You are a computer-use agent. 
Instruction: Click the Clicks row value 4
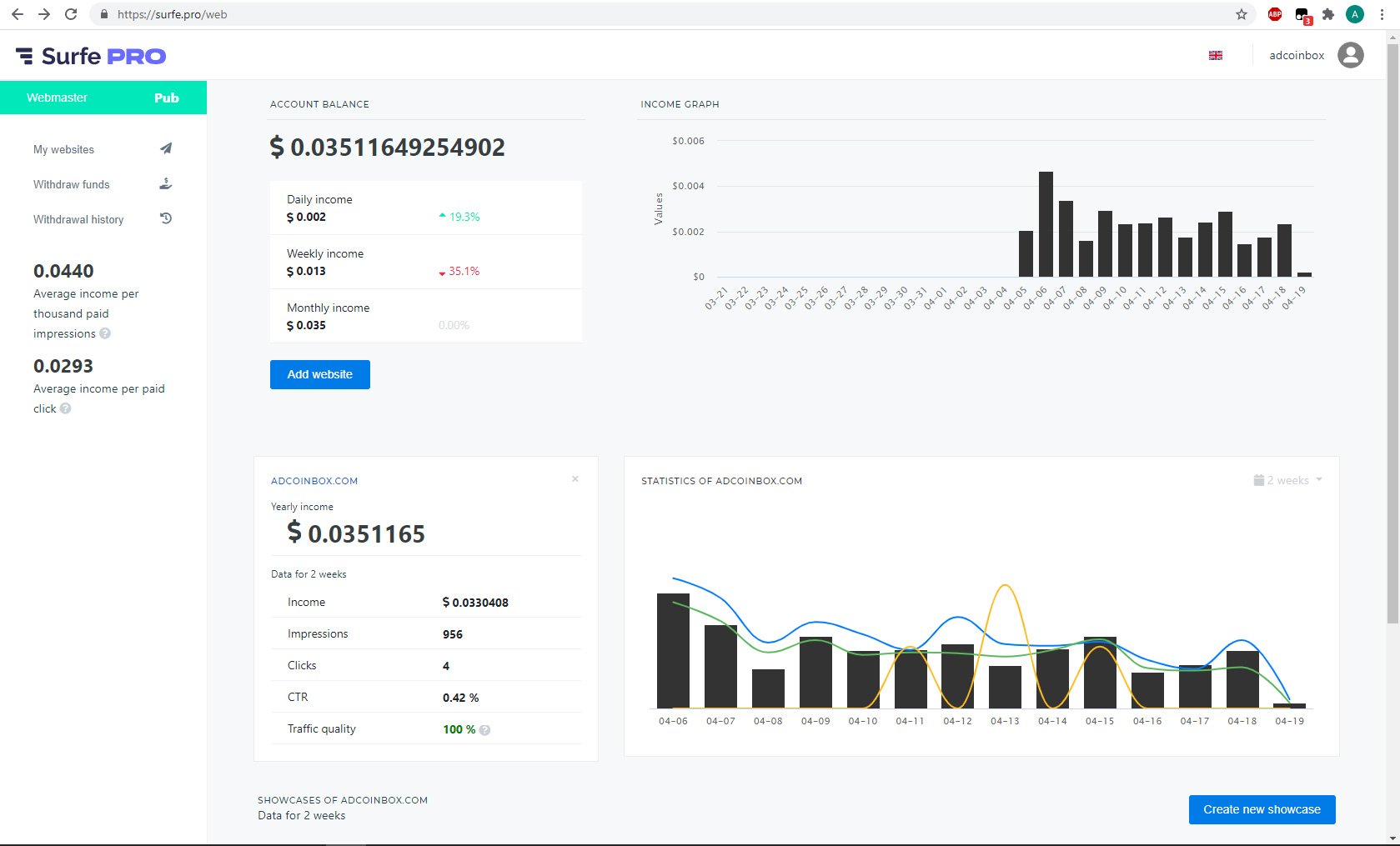[446, 666]
